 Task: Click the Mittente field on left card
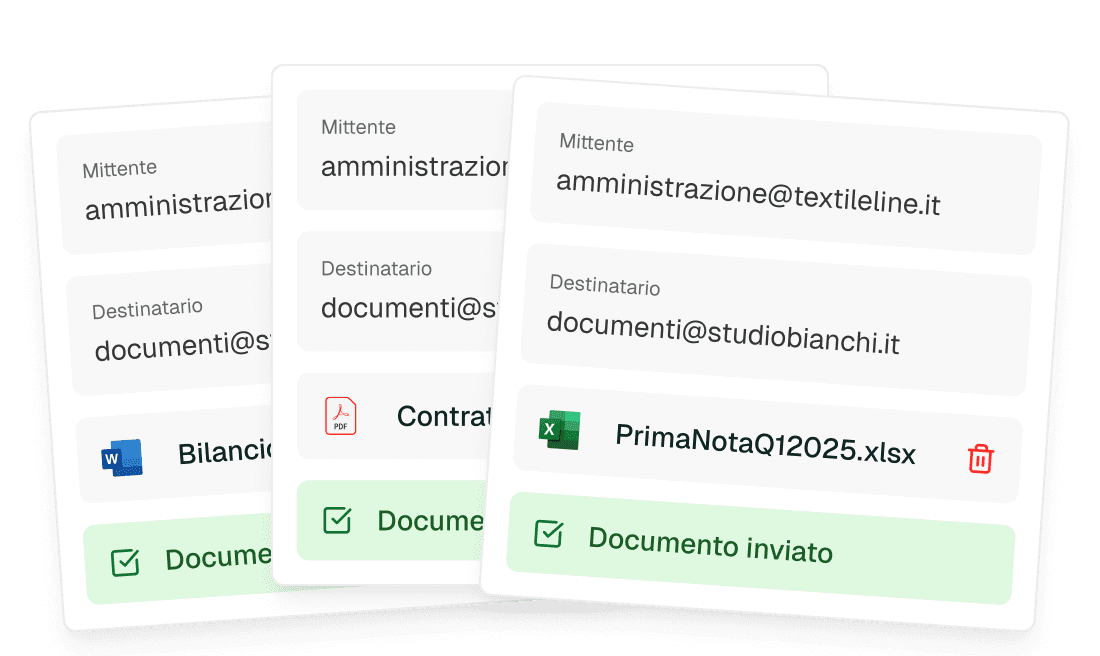(166, 189)
